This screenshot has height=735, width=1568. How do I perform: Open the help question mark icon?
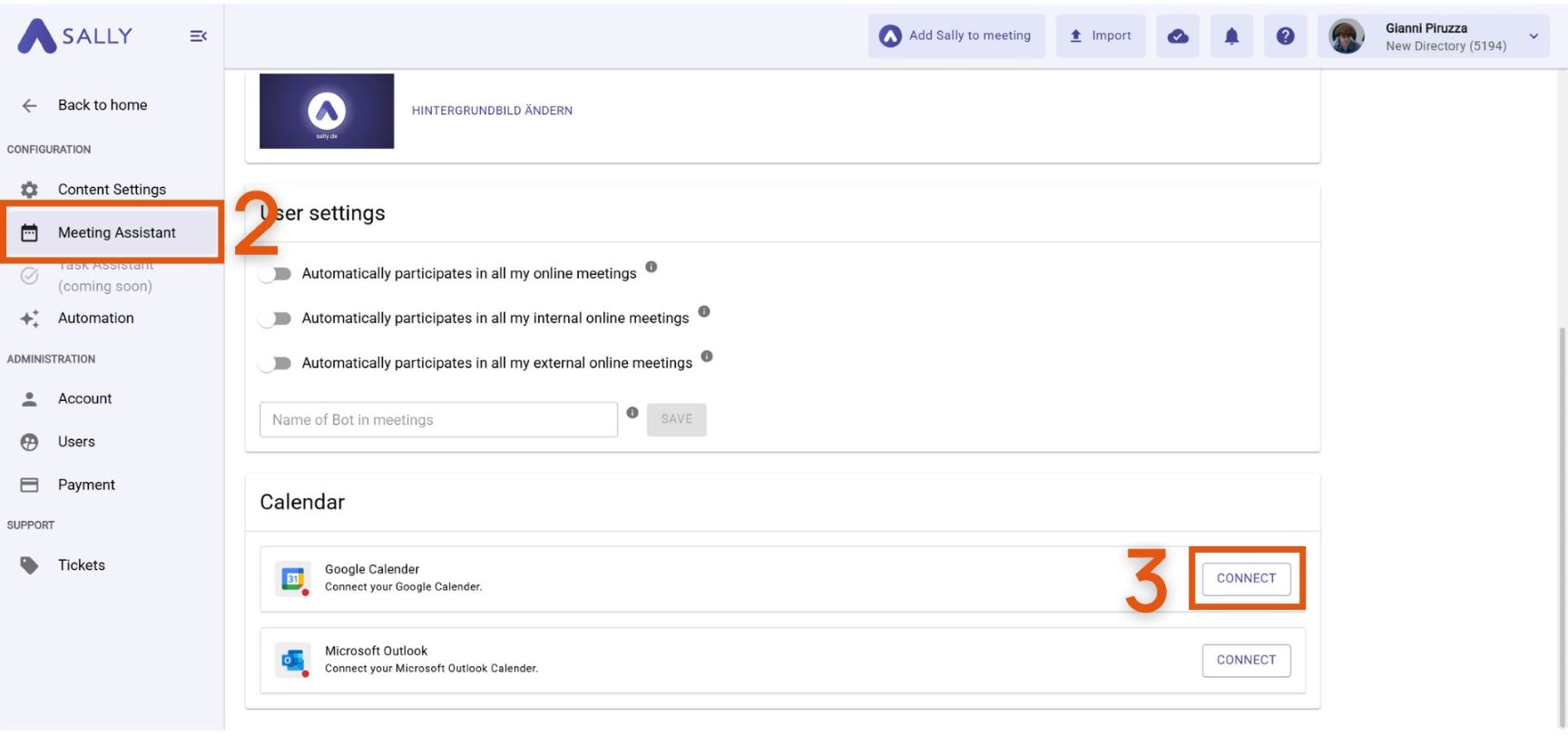coord(1285,36)
